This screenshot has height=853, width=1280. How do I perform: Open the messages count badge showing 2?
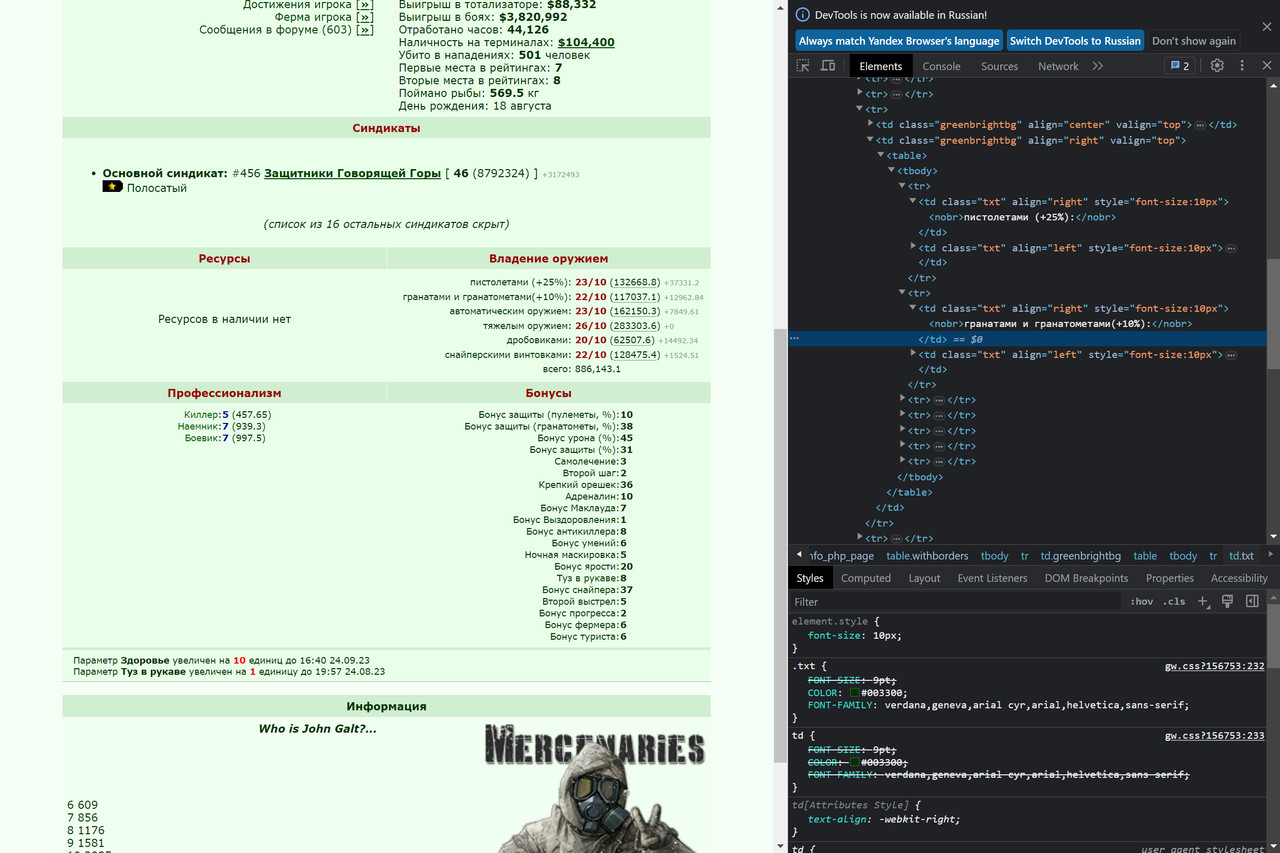click(x=1180, y=66)
